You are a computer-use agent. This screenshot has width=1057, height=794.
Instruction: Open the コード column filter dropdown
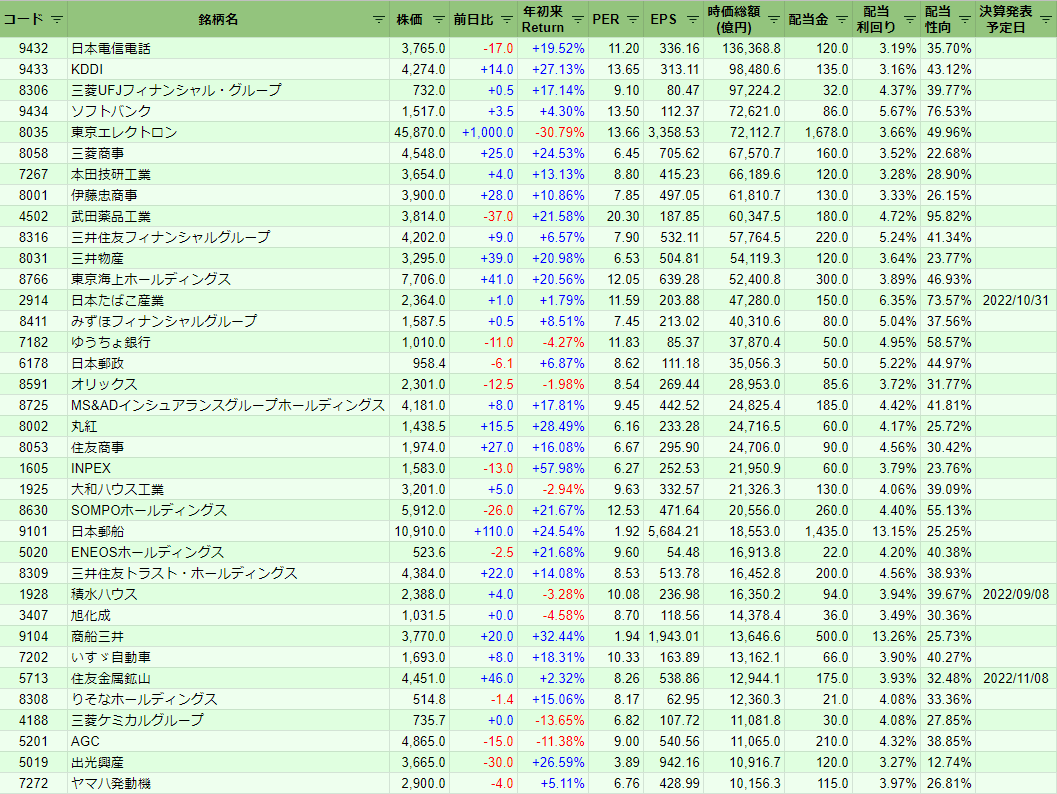click(x=57, y=20)
